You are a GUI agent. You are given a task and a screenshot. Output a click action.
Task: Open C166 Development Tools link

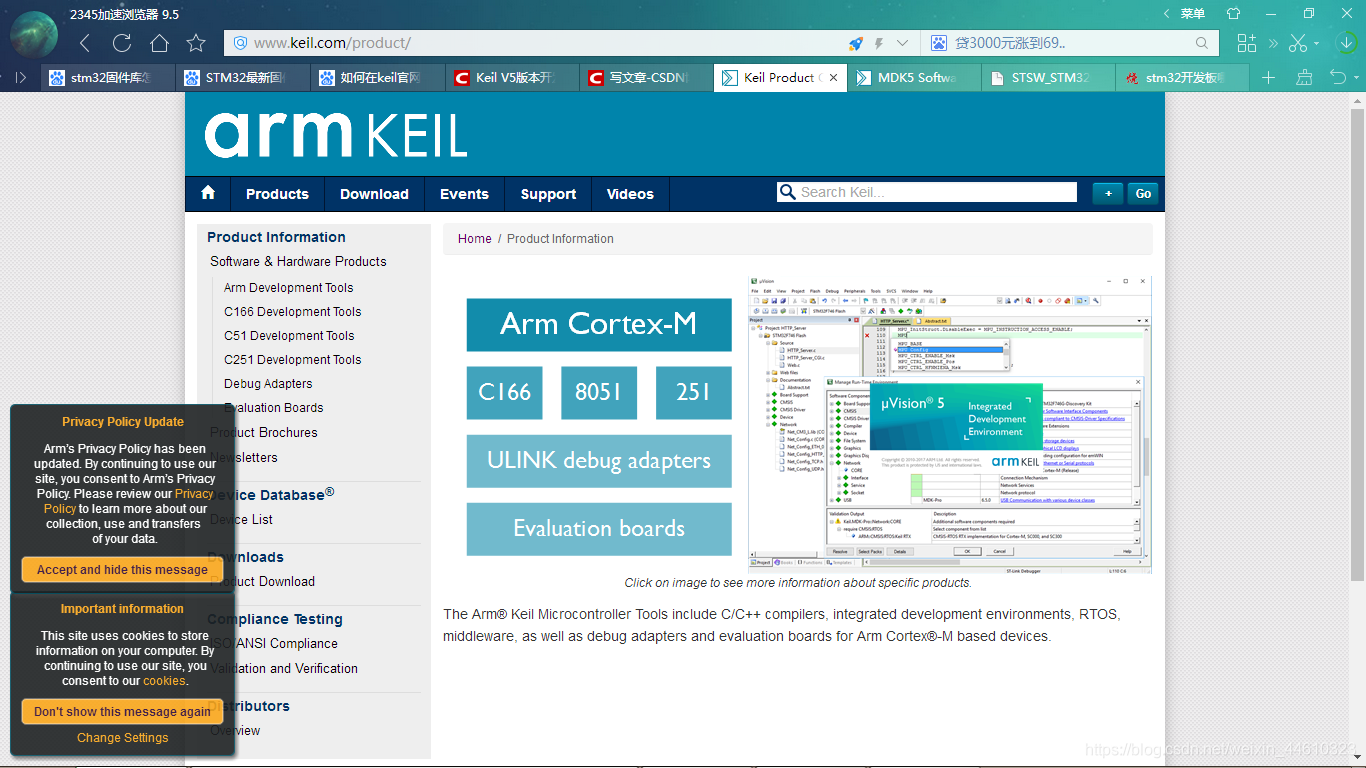pyautogui.click(x=293, y=312)
